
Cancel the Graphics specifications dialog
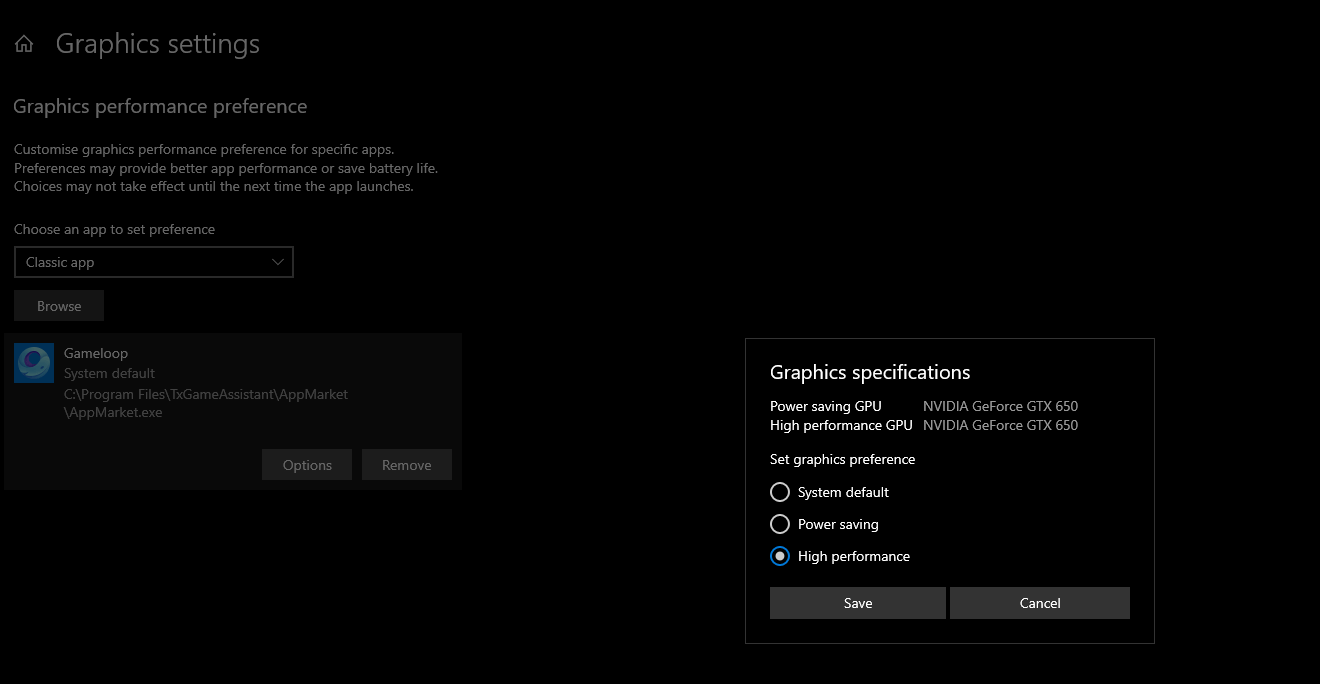[x=1040, y=603]
